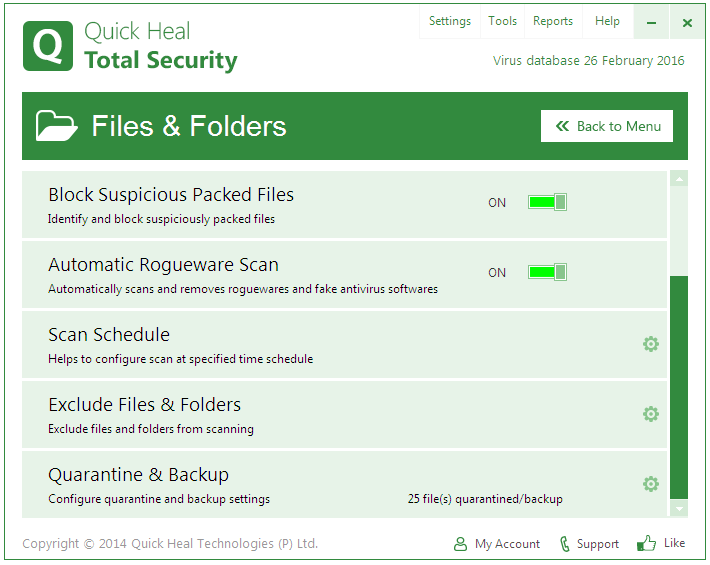Click the My Account person icon

460,544
